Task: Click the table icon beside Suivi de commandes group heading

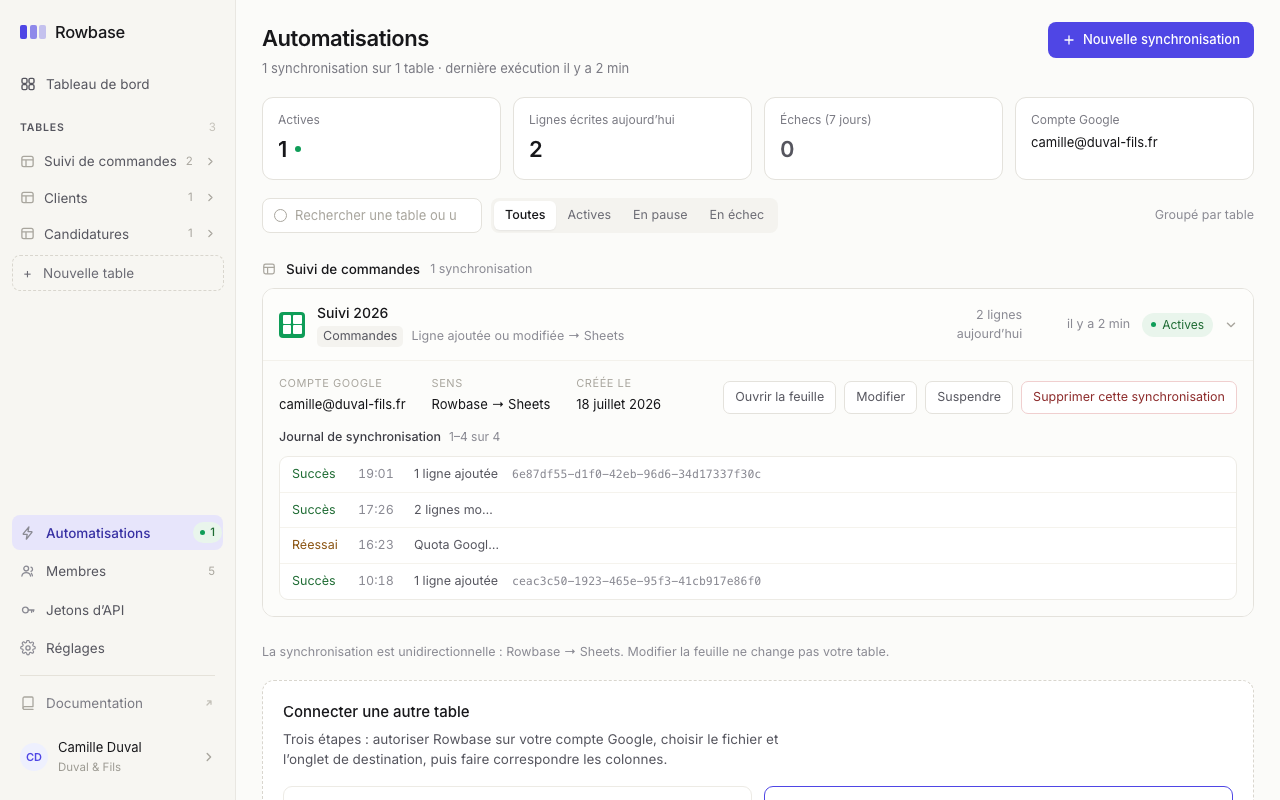Action: [x=269, y=269]
